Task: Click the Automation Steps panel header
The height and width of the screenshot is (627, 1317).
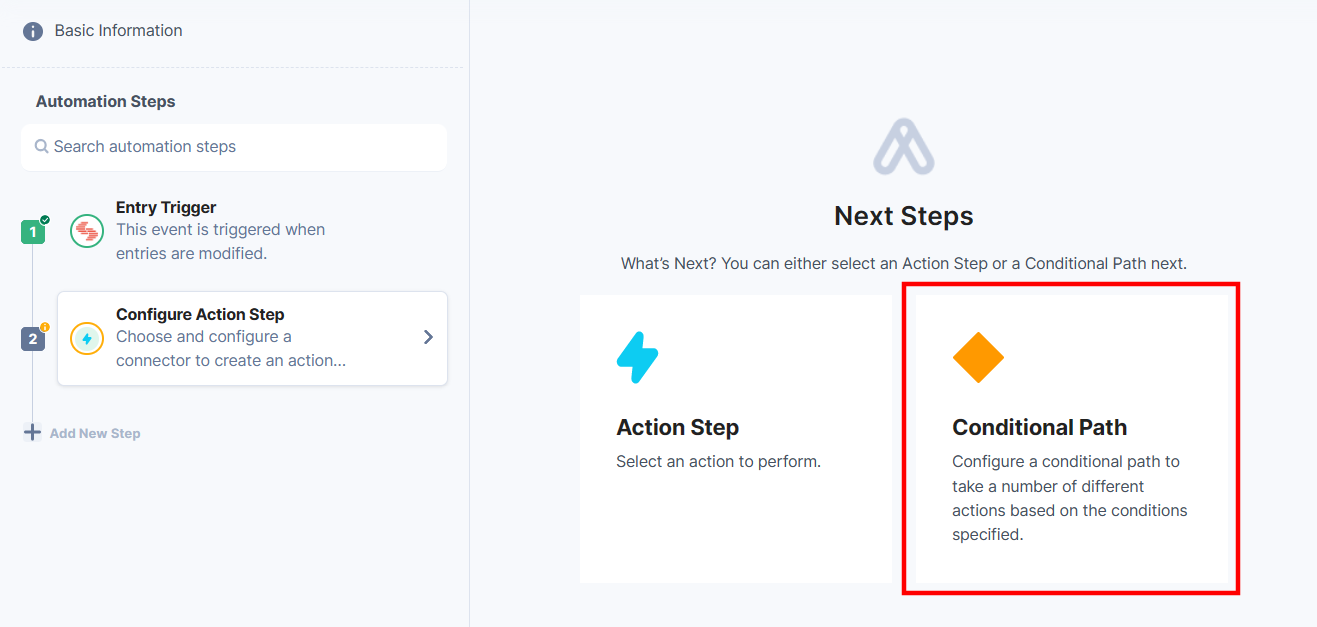Action: (105, 101)
